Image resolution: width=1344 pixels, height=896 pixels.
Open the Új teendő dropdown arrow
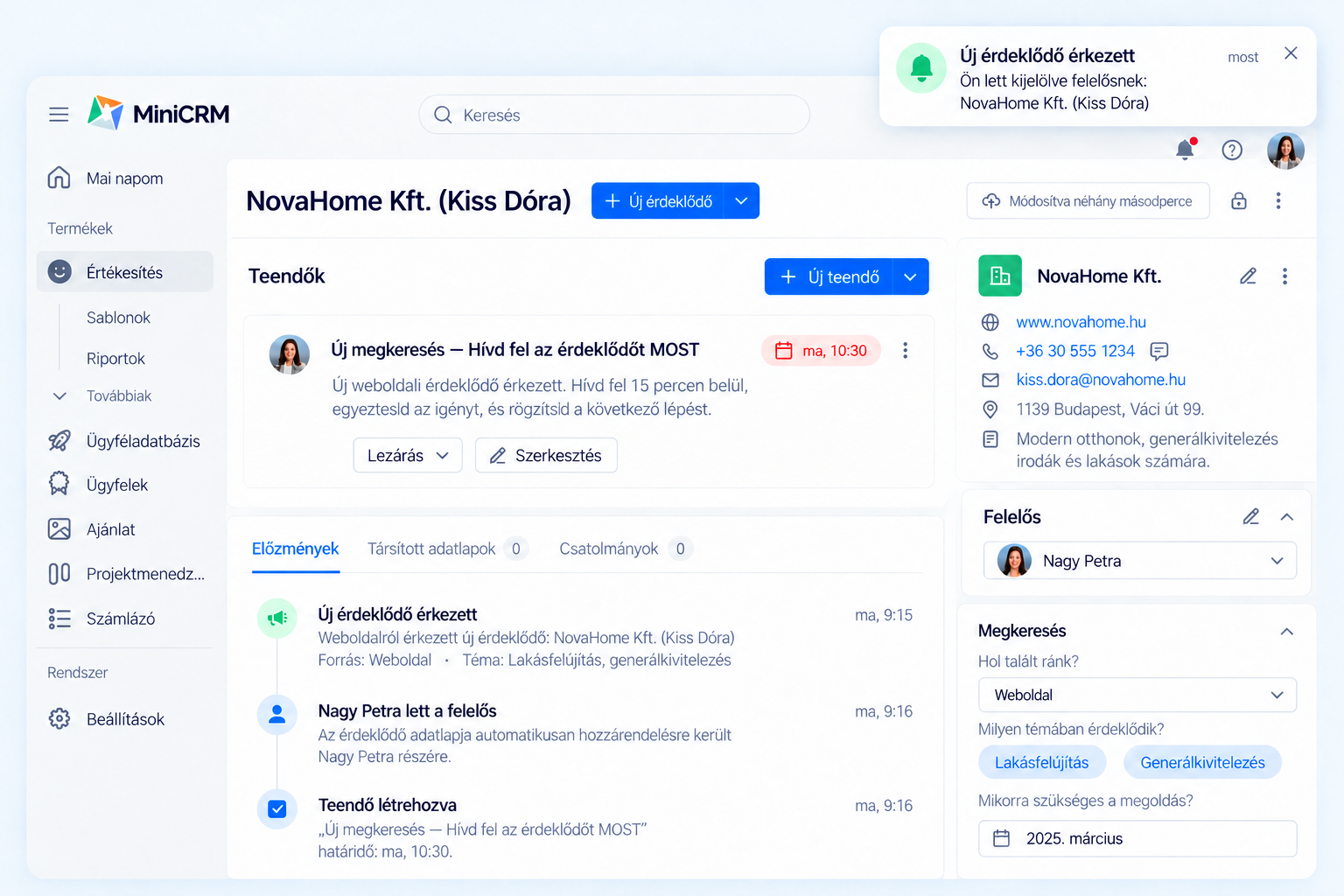pos(911,276)
